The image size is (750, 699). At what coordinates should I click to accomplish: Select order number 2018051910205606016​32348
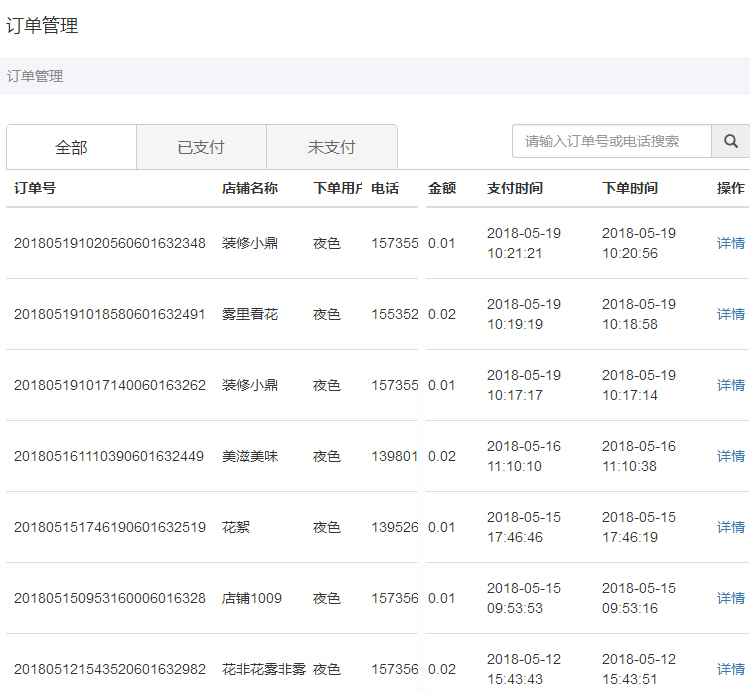coord(110,243)
